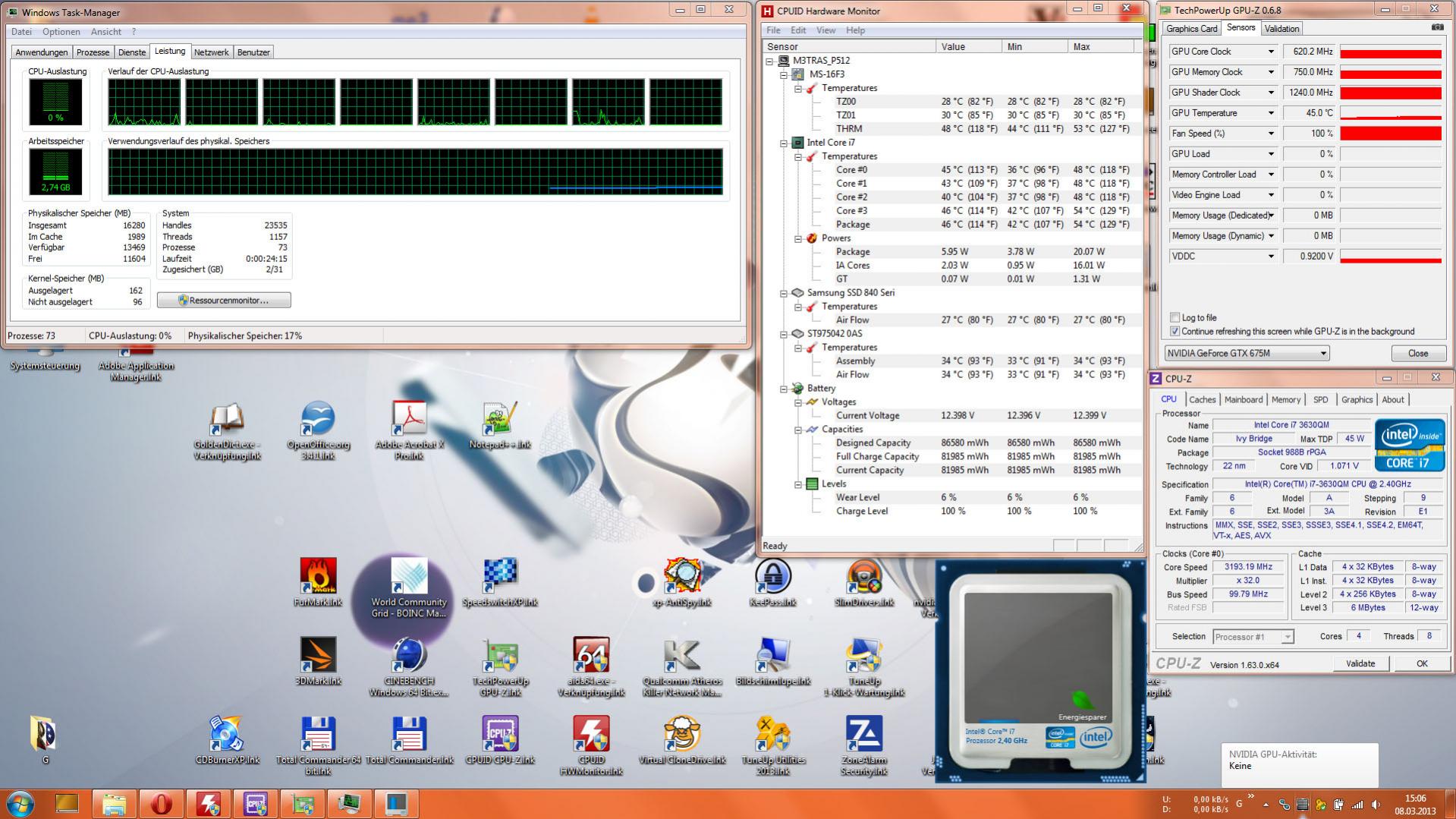Open the SPD tab in CPU-Z
The image size is (1456, 819).
1321,400
